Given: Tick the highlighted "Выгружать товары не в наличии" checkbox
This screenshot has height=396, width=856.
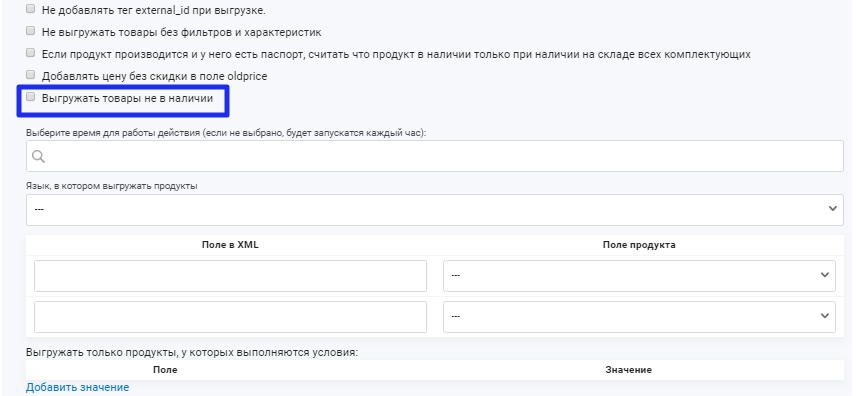Looking at the screenshot, I should tap(31, 97).
